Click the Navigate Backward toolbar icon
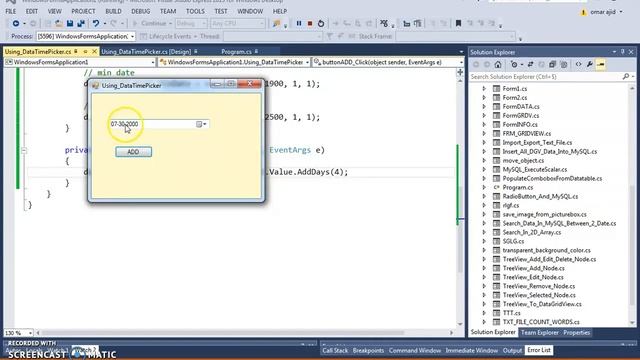The image size is (640, 360). pyautogui.click(x=16, y=24)
